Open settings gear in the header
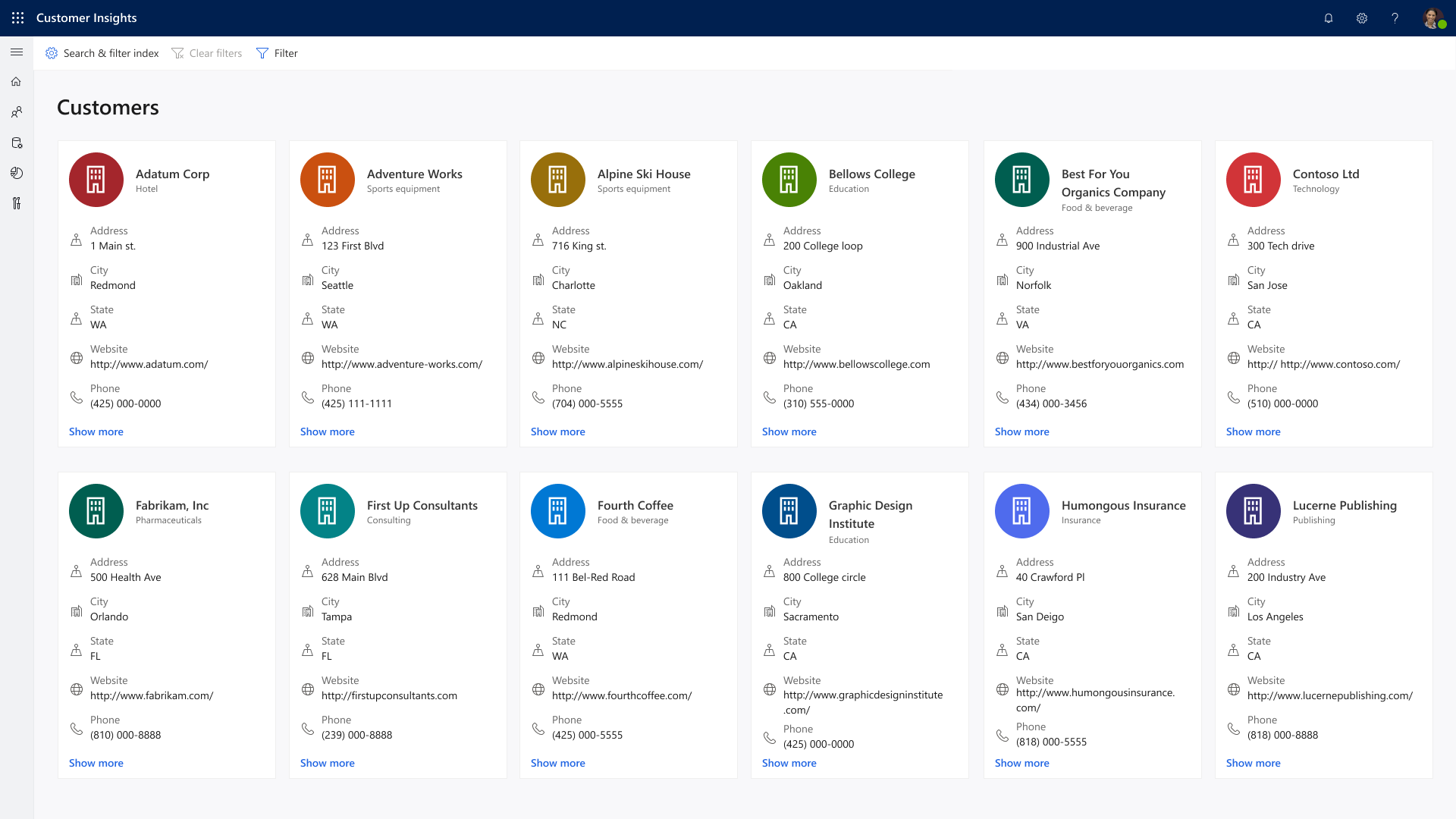 1362,18
